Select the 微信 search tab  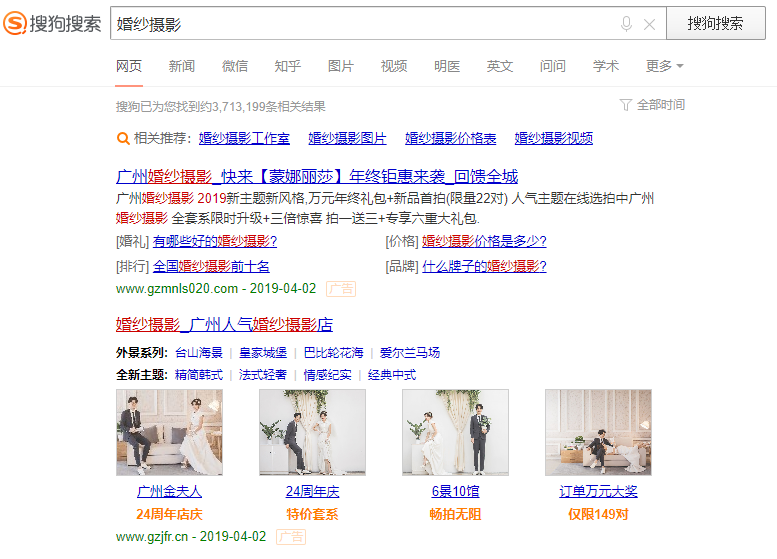tap(235, 66)
